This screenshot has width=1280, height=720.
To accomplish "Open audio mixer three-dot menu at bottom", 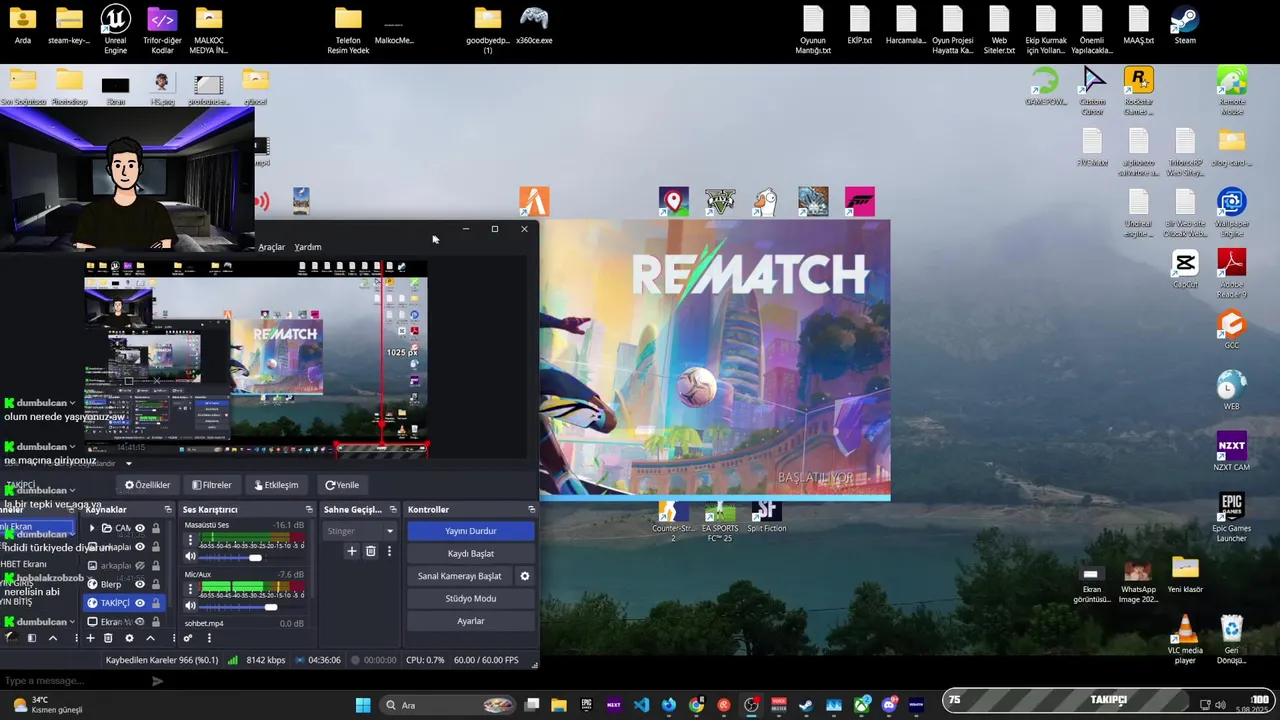I will coord(208,638).
